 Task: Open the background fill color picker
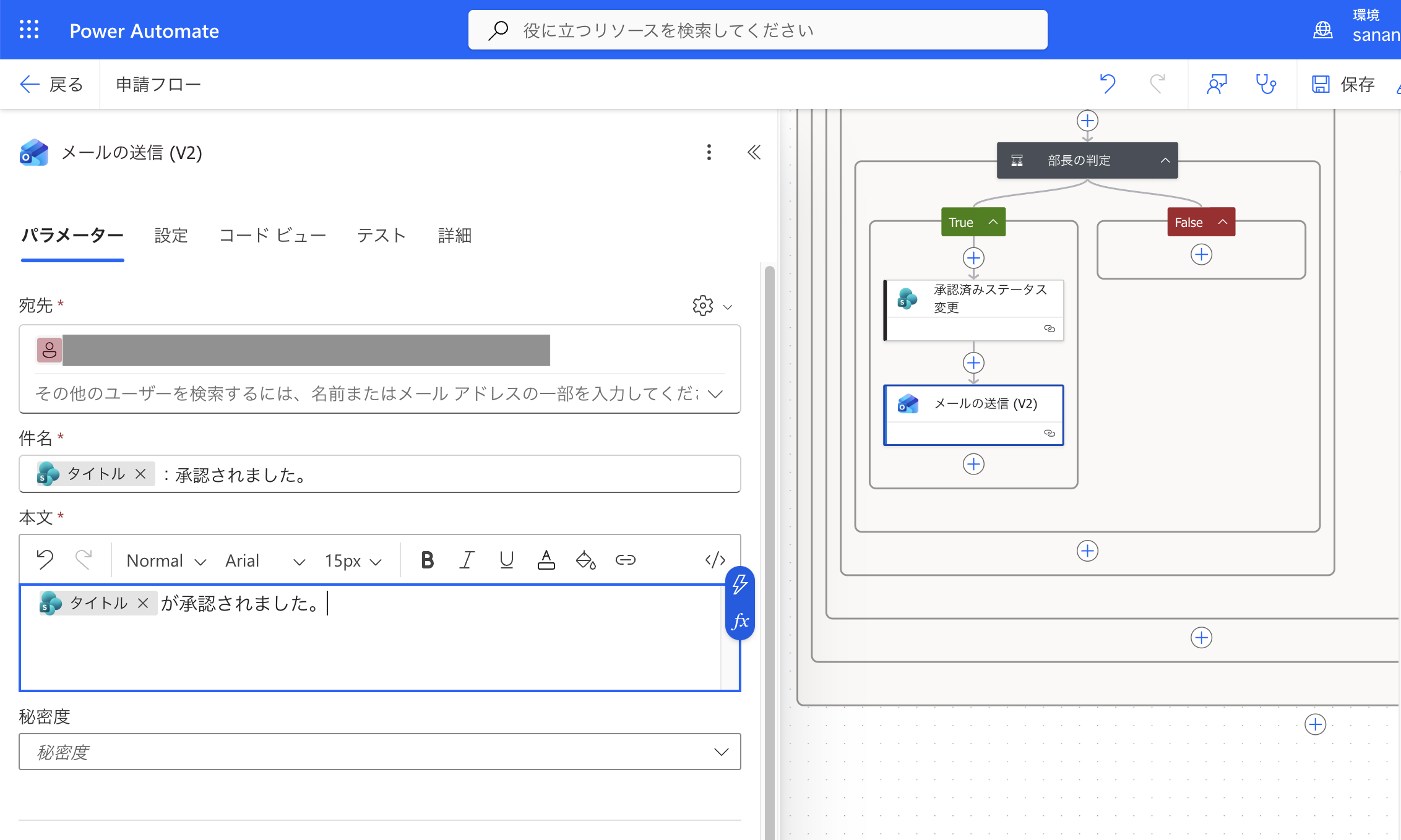(x=585, y=560)
